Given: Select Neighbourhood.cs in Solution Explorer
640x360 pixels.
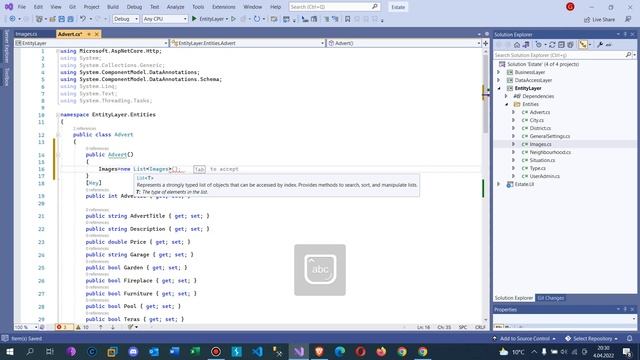Looking at the screenshot, I should pos(550,152).
